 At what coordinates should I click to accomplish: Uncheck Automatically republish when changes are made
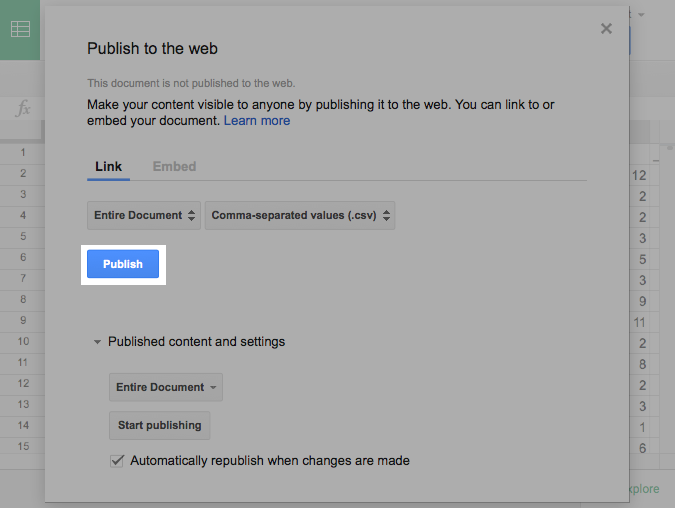click(x=117, y=461)
